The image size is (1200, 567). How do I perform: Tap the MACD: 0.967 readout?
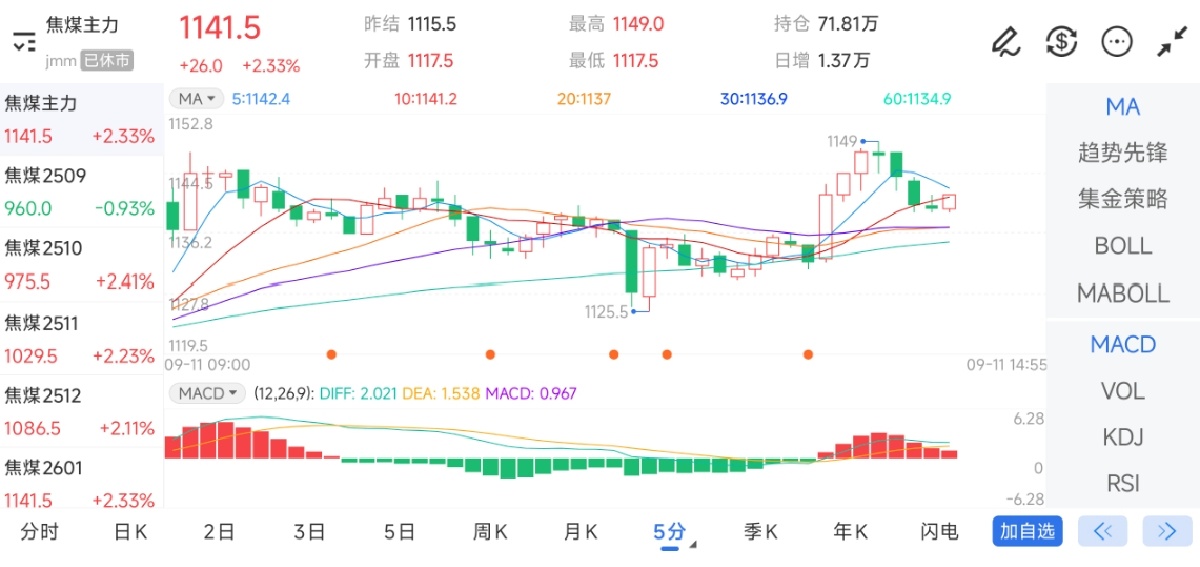point(531,394)
